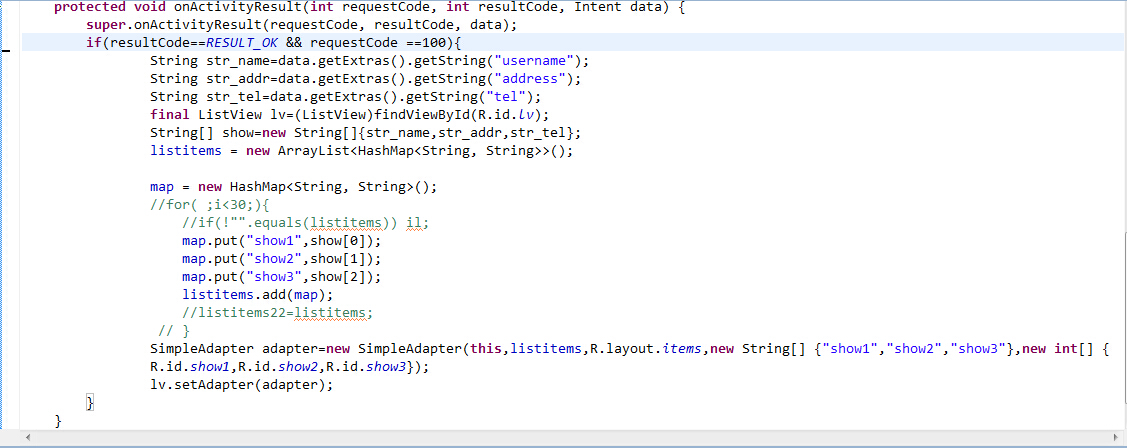
Task: Click the 'Intent data' parameter in method signature
Action: (x=619, y=7)
